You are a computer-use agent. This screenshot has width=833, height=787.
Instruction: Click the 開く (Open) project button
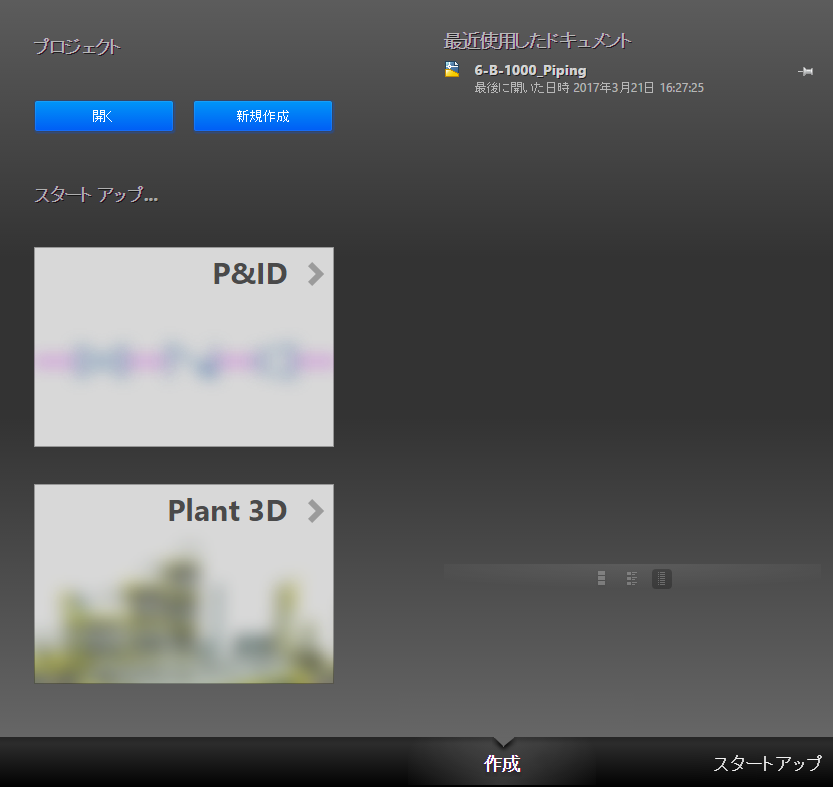pos(104,116)
